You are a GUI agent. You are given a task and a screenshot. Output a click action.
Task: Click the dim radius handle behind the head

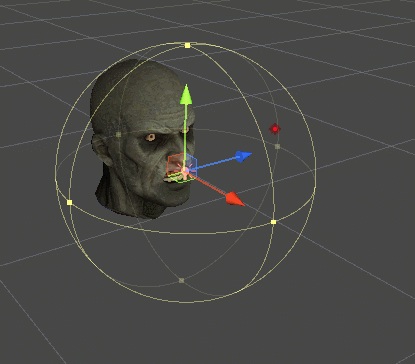point(118,134)
